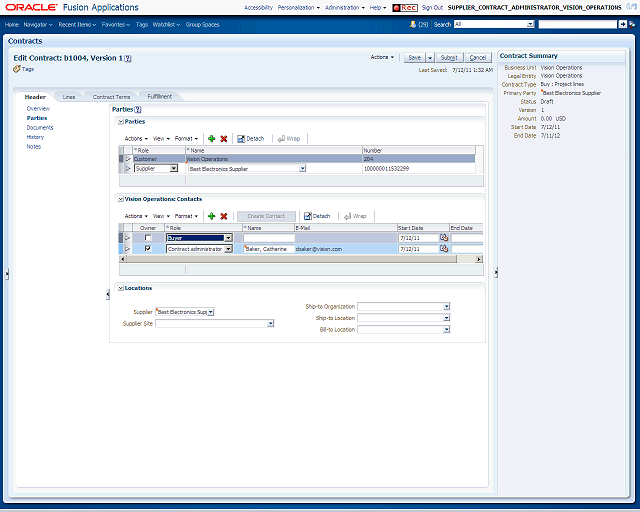Collapse the Vision Operations Contacts section

click(x=121, y=199)
